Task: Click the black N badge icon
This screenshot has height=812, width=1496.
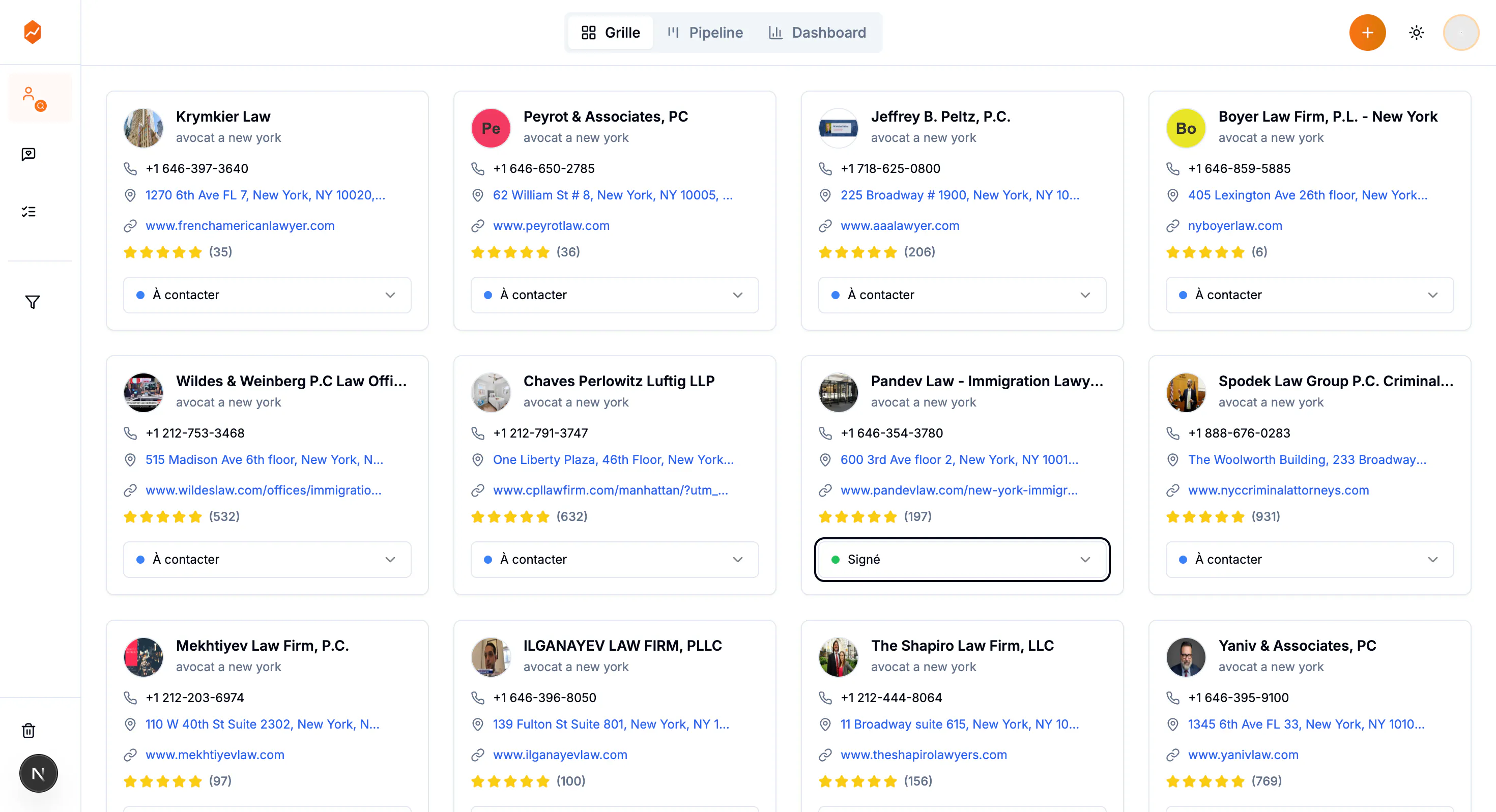Action: (38, 773)
